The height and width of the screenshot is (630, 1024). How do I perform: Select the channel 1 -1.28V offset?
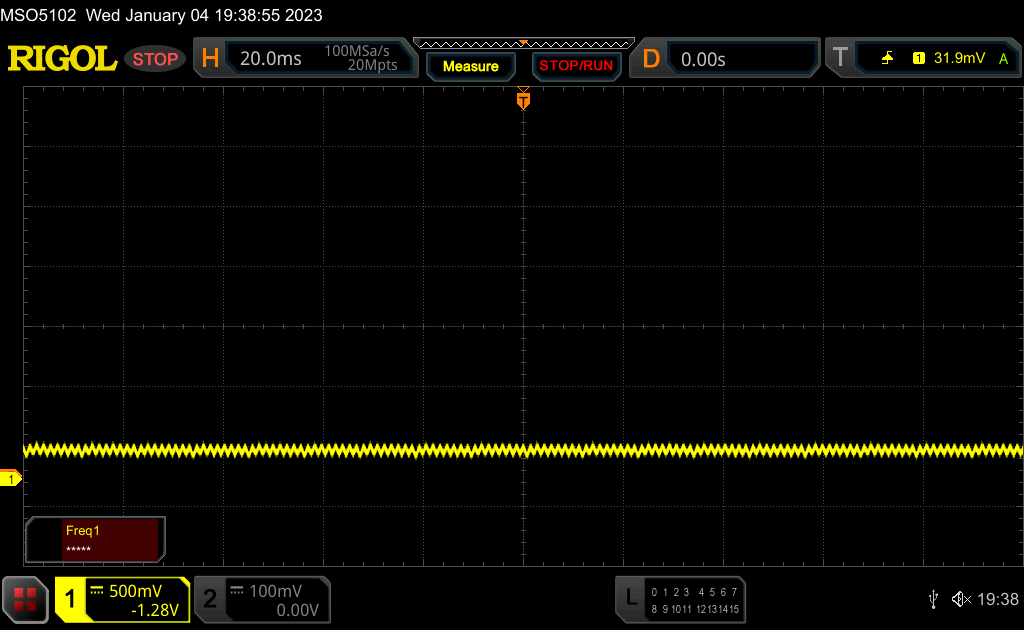[155, 610]
